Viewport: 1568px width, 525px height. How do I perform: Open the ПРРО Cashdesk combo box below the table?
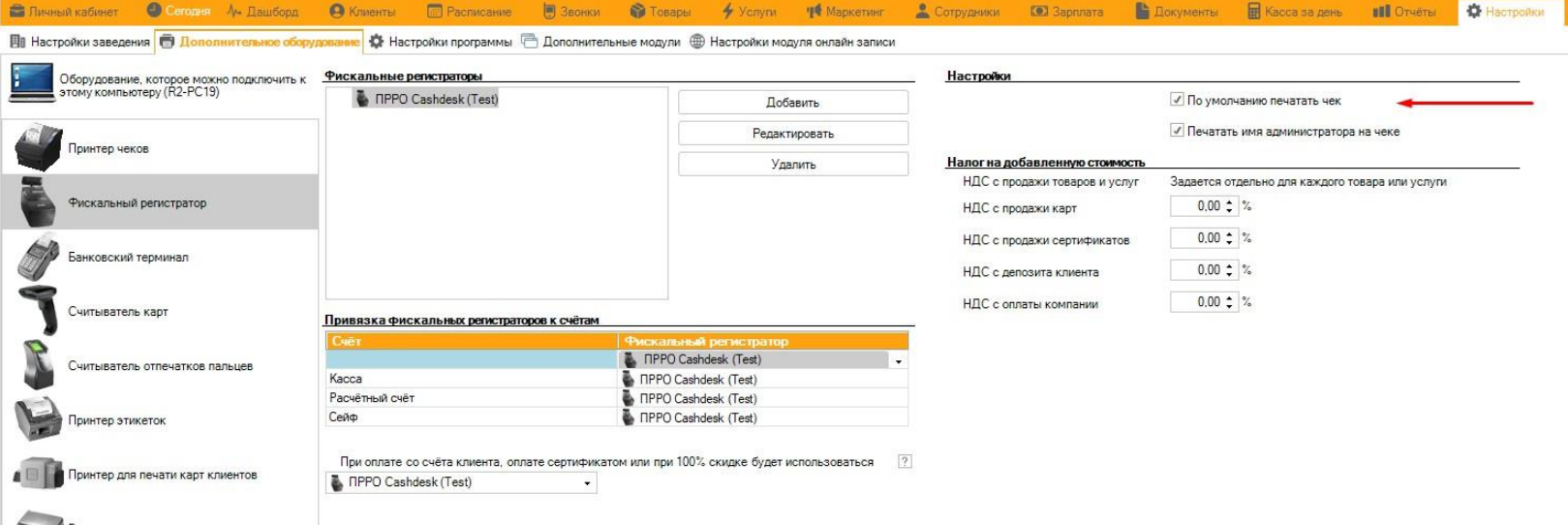tap(587, 482)
